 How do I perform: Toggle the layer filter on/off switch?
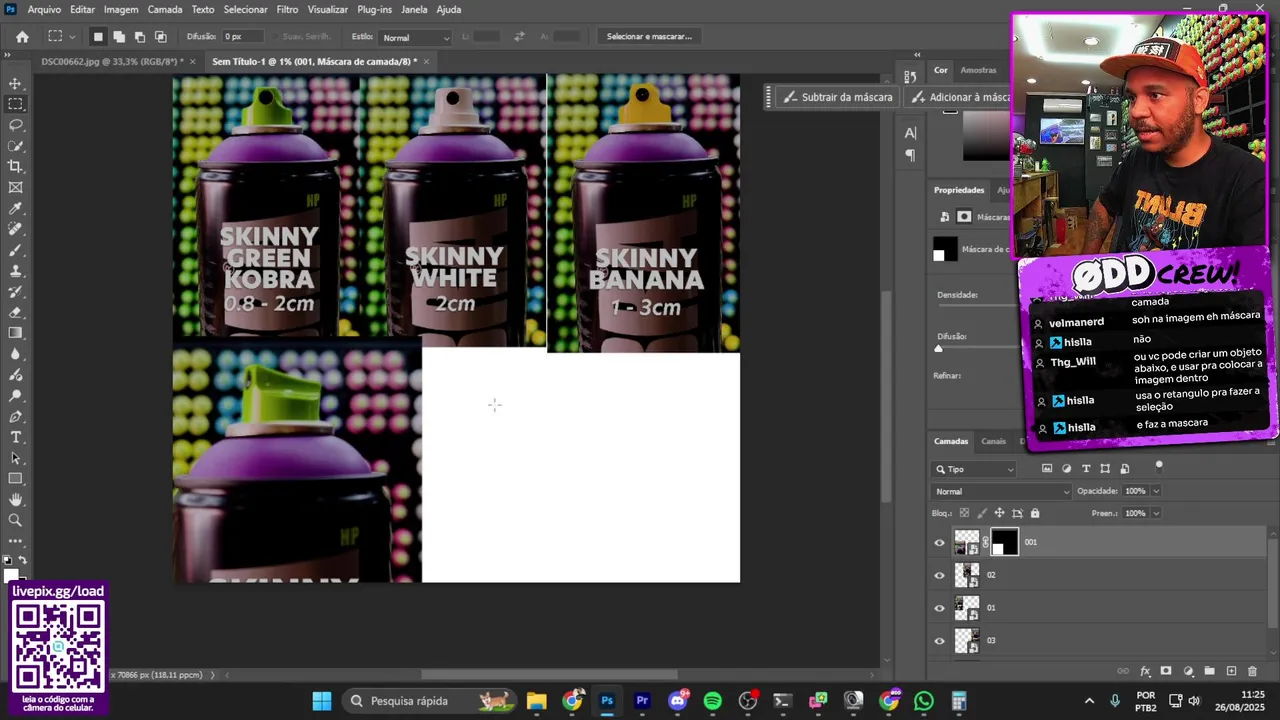click(1159, 465)
